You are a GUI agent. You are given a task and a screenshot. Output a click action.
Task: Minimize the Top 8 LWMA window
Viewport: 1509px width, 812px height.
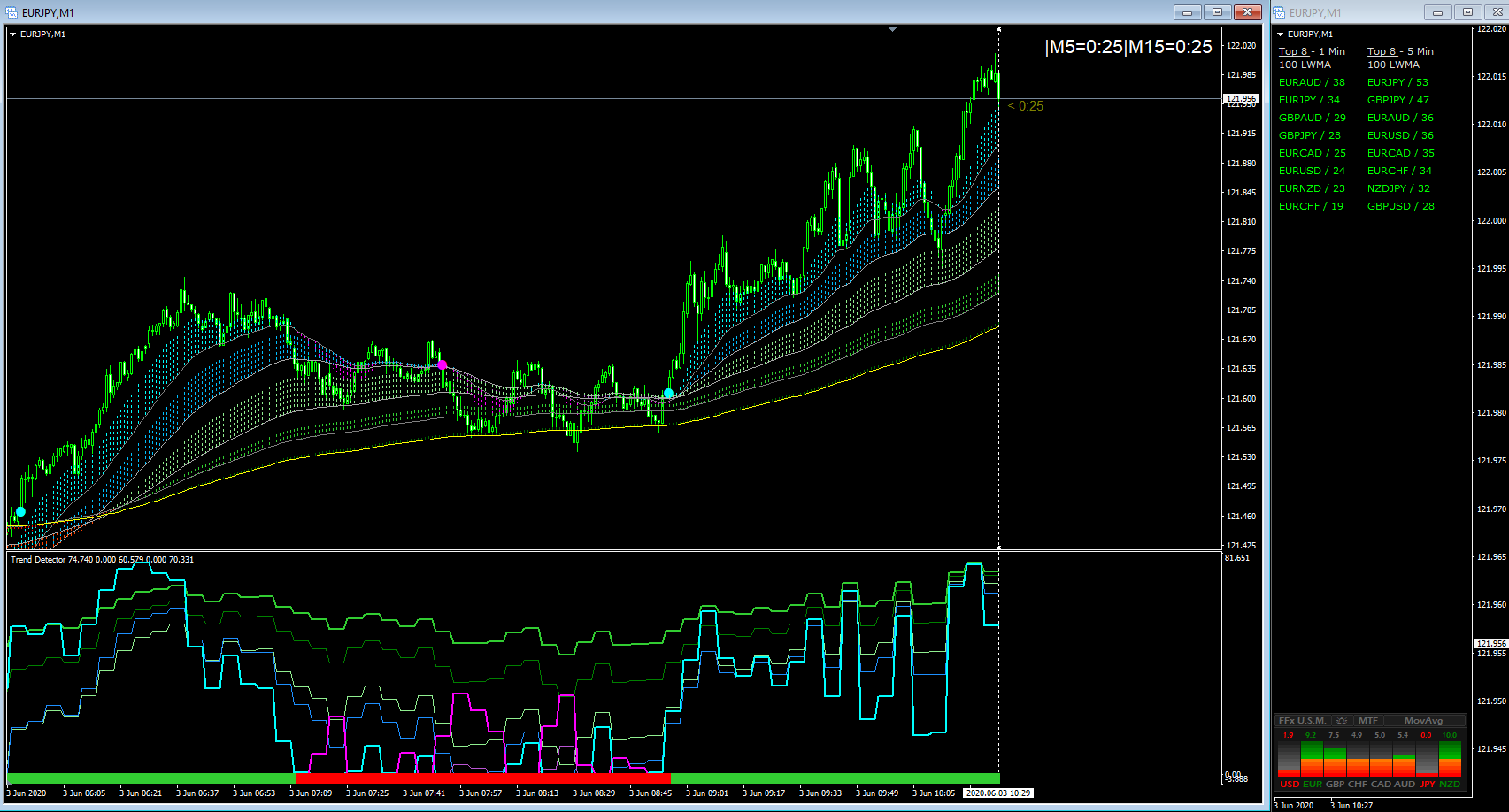pos(1437,12)
